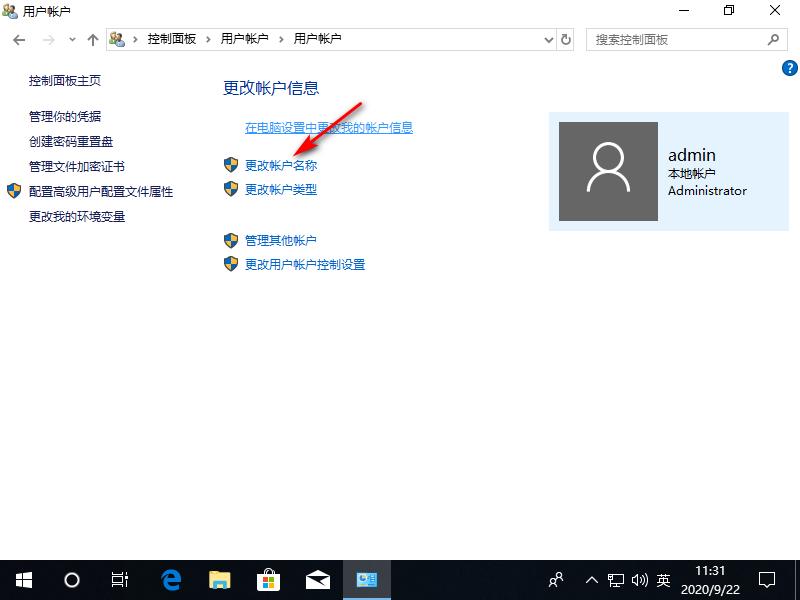Click the Back navigation arrow
The width and height of the screenshot is (800, 600).
pos(20,40)
